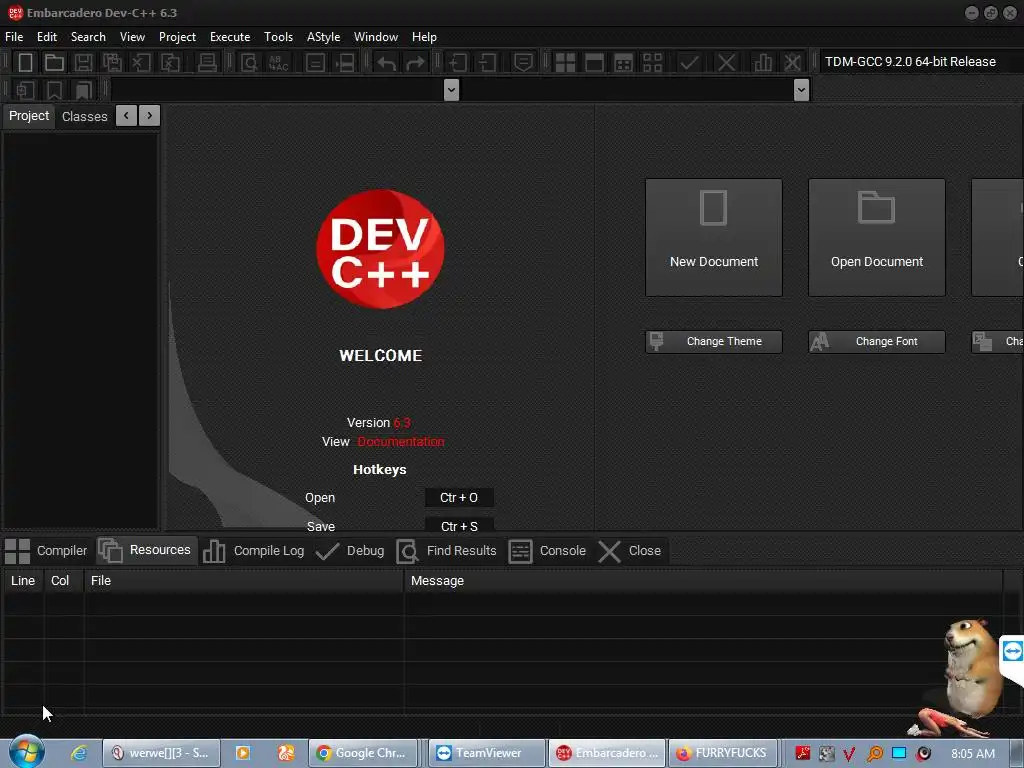Click the Rebuild All dotted-squares icon
Screen dimensions: 1024x768
coord(652,63)
